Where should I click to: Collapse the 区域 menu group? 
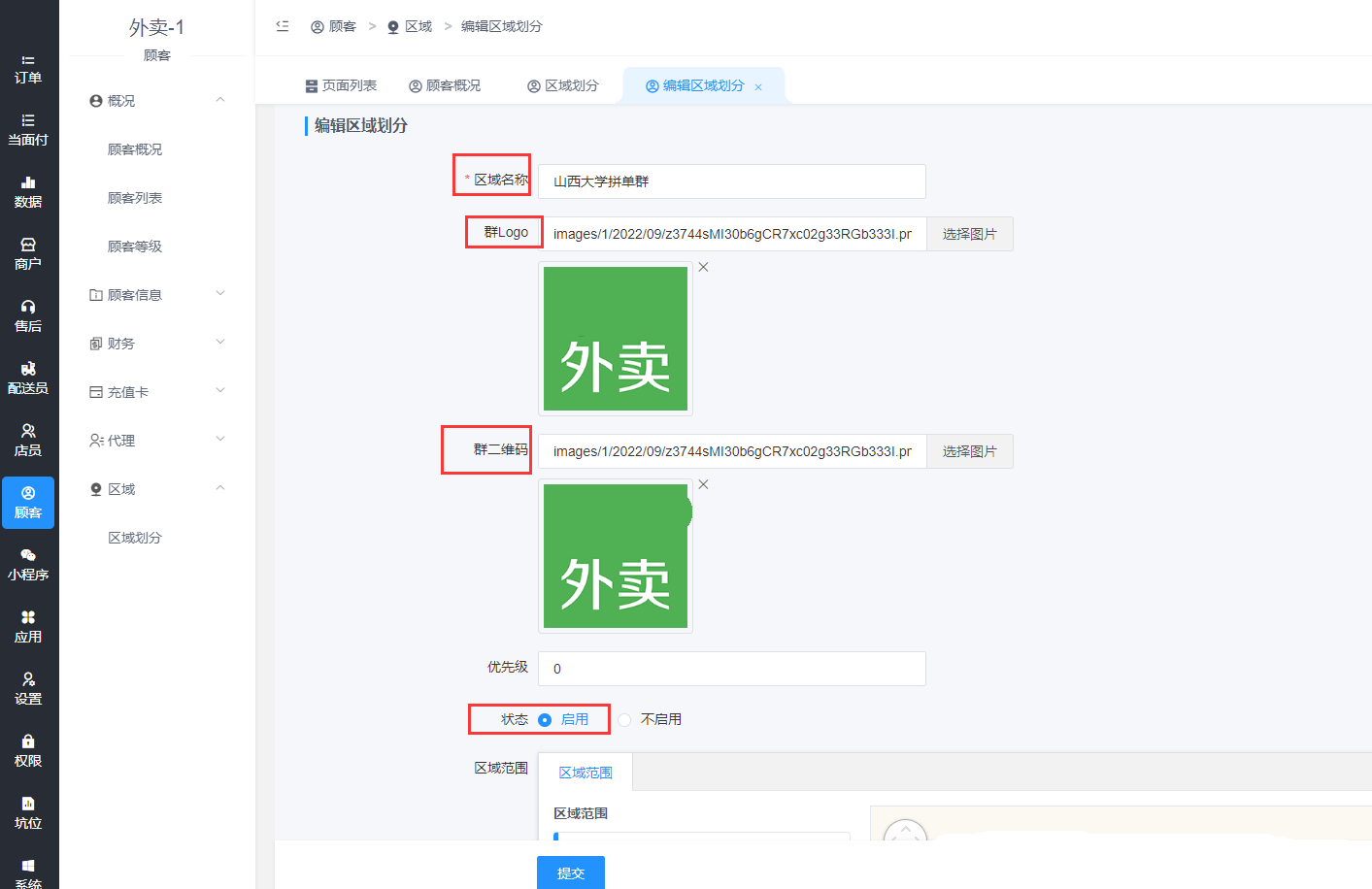click(x=220, y=488)
